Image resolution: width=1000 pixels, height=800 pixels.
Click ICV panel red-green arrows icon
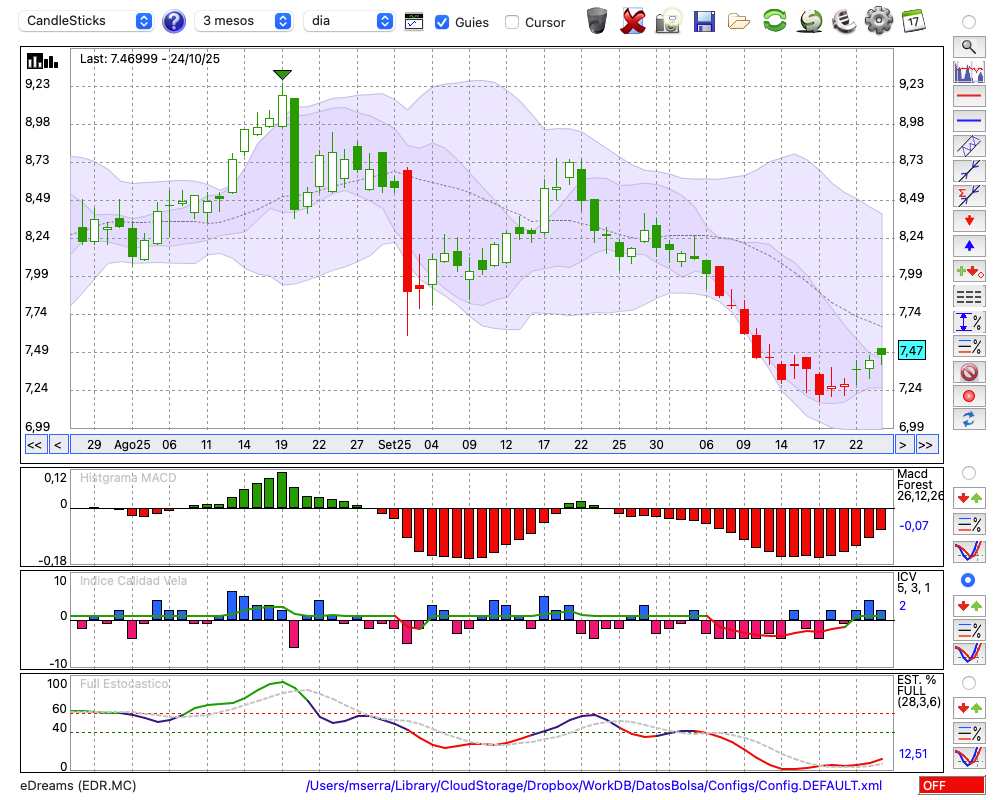click(969, 605)
